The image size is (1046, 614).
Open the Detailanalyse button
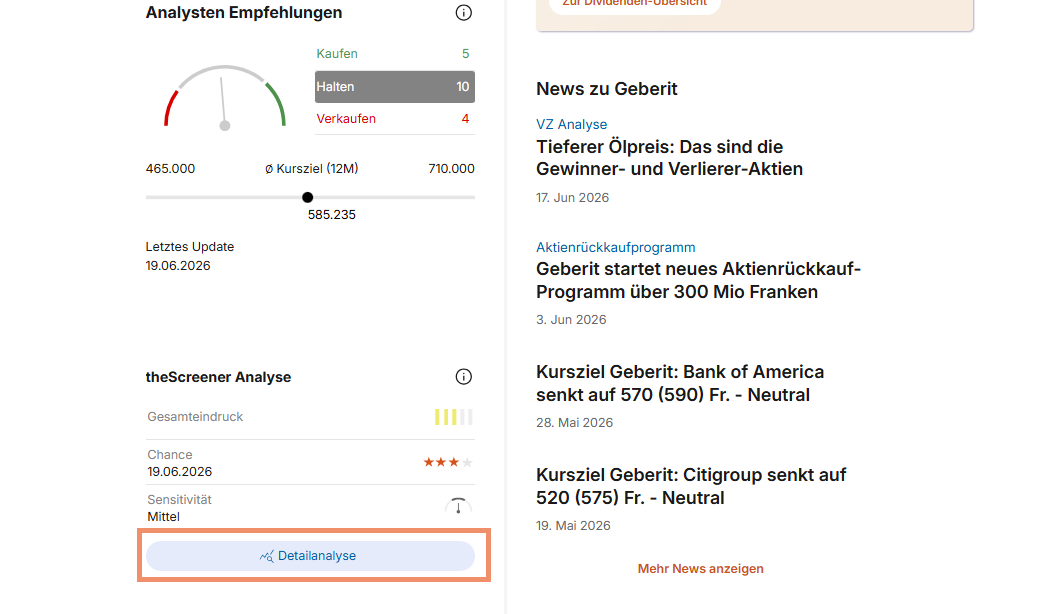[310, 556]
